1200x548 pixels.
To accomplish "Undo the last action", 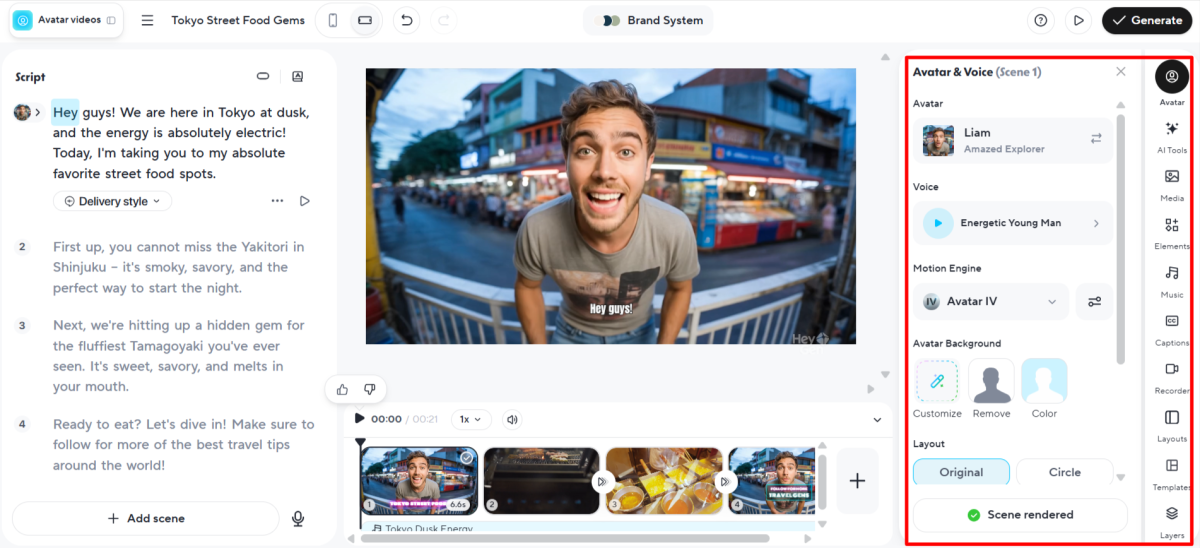I will click(405, 20).
